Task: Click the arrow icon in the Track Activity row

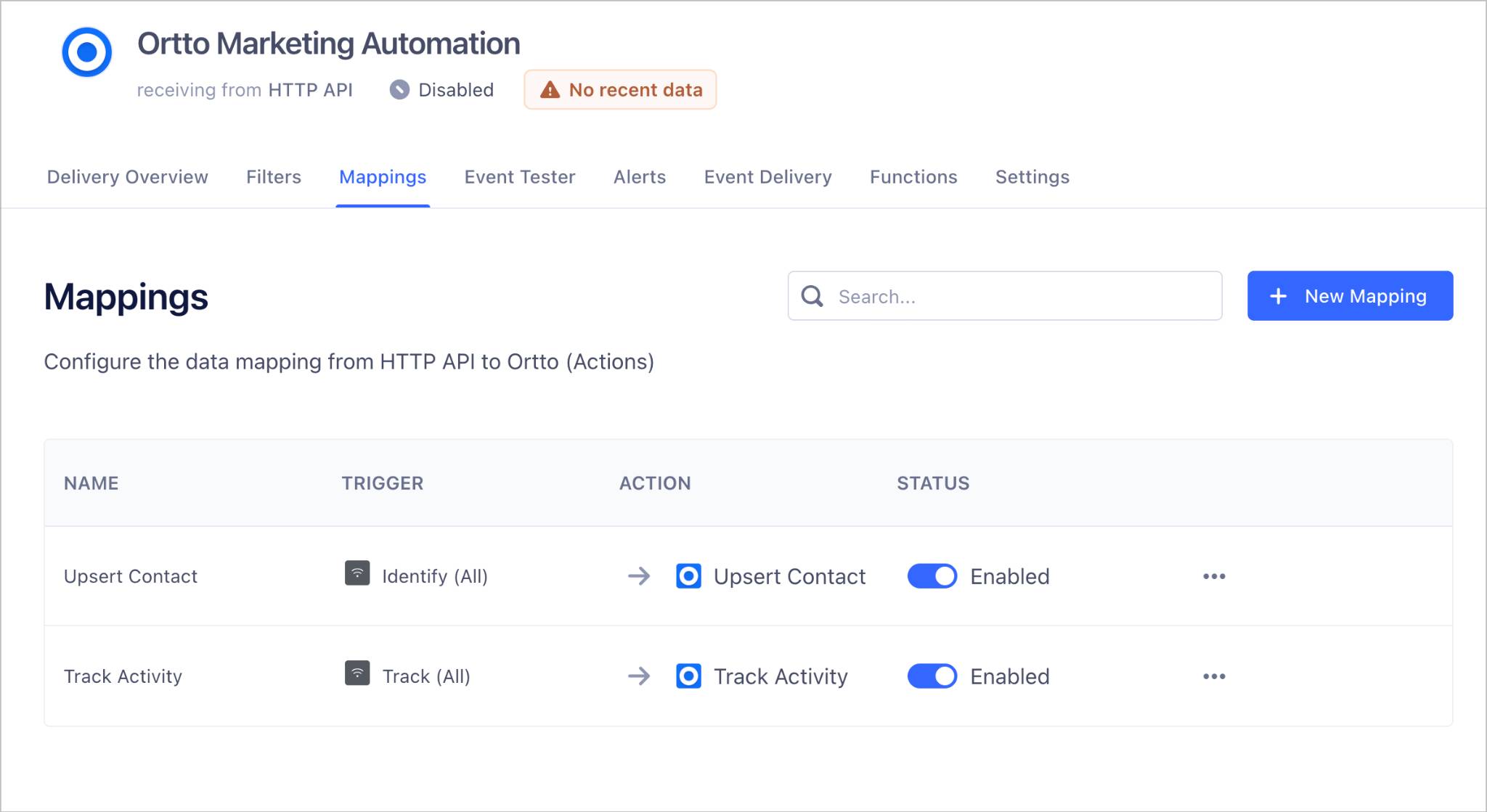Action: [639, 676]
